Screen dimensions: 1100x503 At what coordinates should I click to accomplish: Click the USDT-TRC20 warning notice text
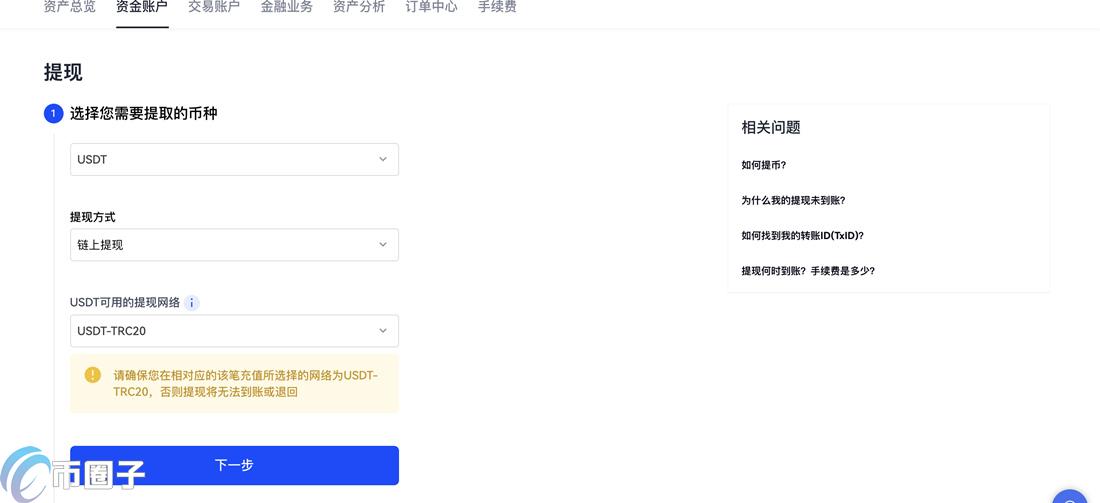coord(246,384)
